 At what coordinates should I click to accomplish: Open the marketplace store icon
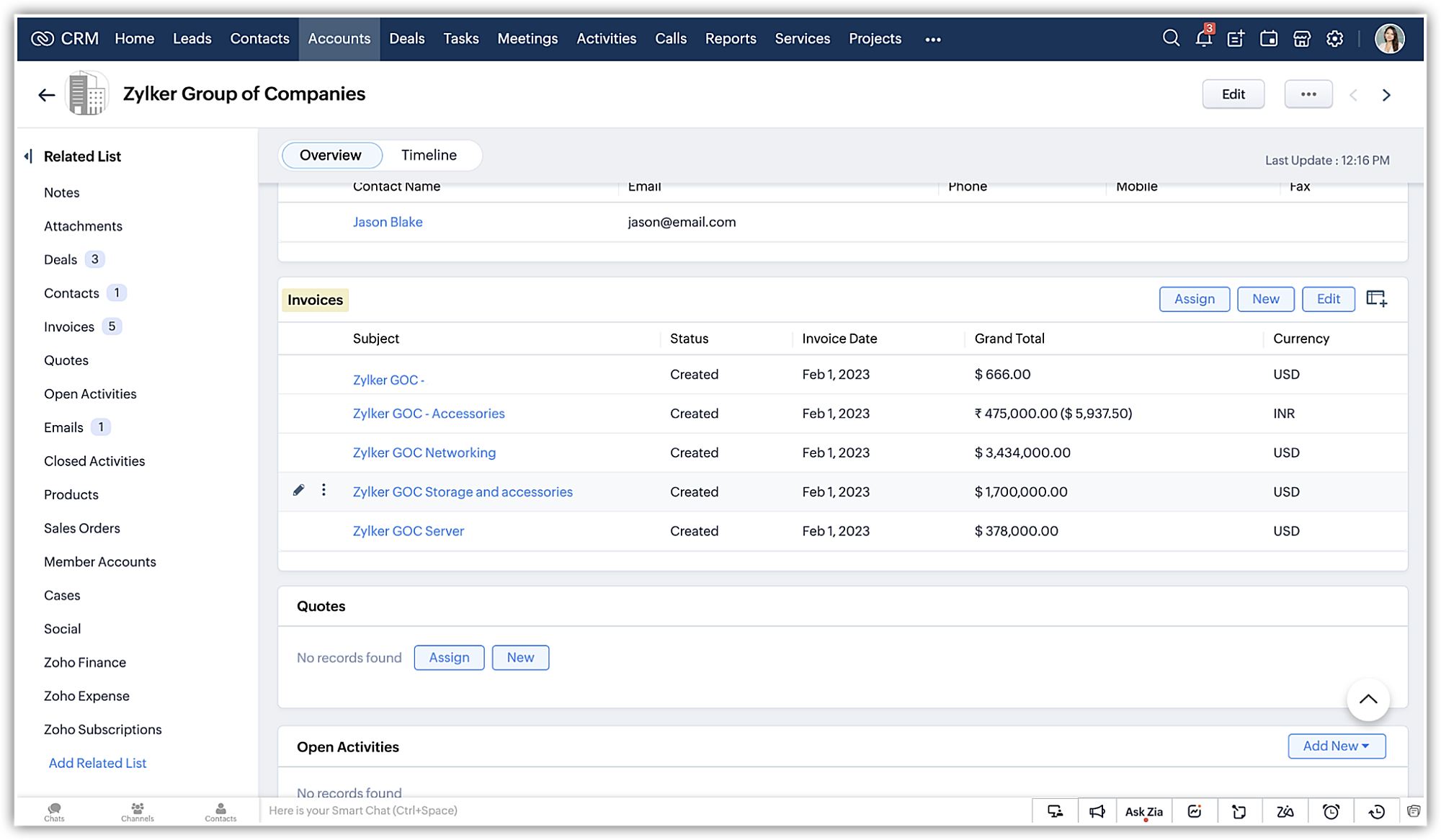pyautogui.click(x=1301, y=39)
